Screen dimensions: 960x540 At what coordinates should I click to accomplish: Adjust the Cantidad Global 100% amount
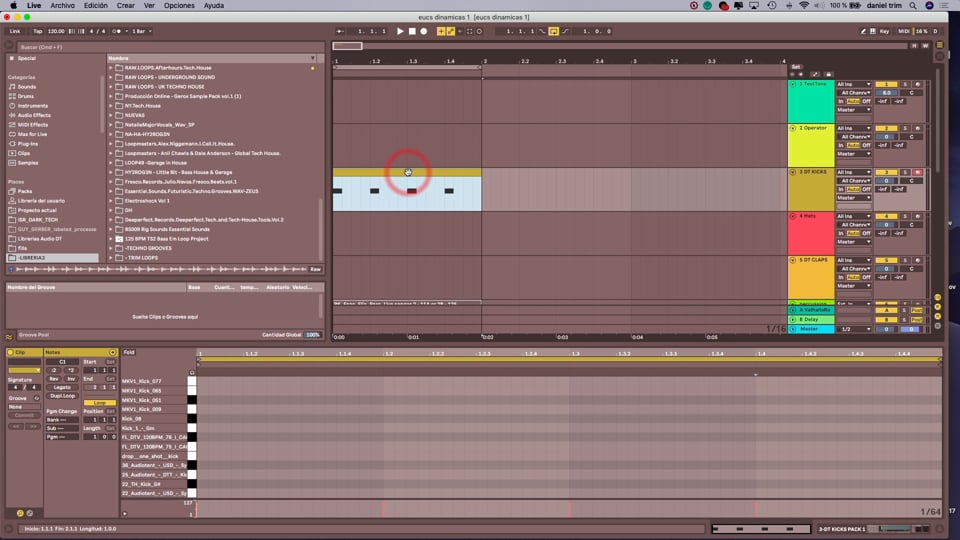(313, 335)
